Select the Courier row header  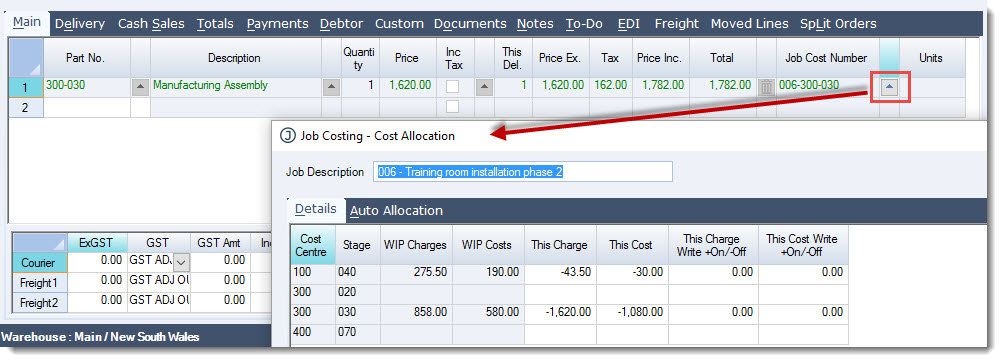(40, 262)
